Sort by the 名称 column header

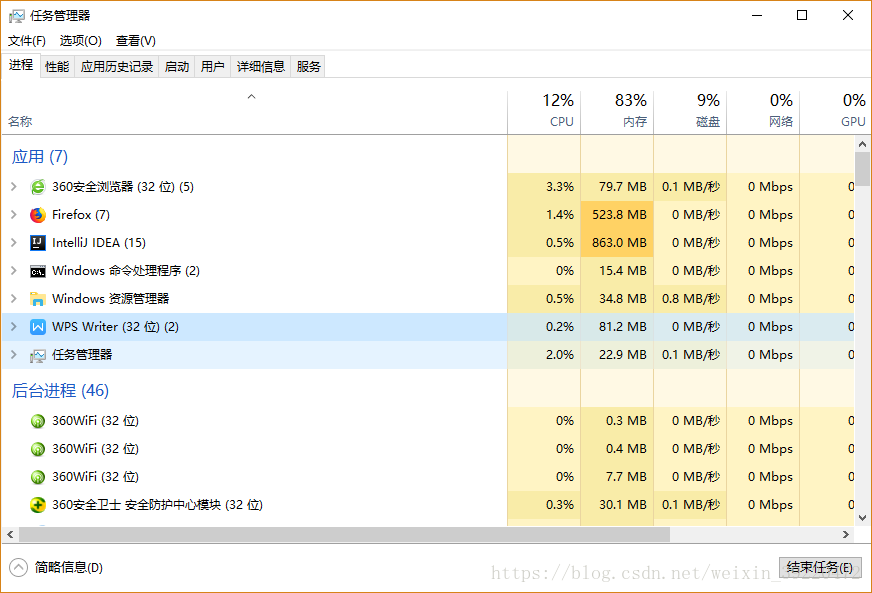254,112
